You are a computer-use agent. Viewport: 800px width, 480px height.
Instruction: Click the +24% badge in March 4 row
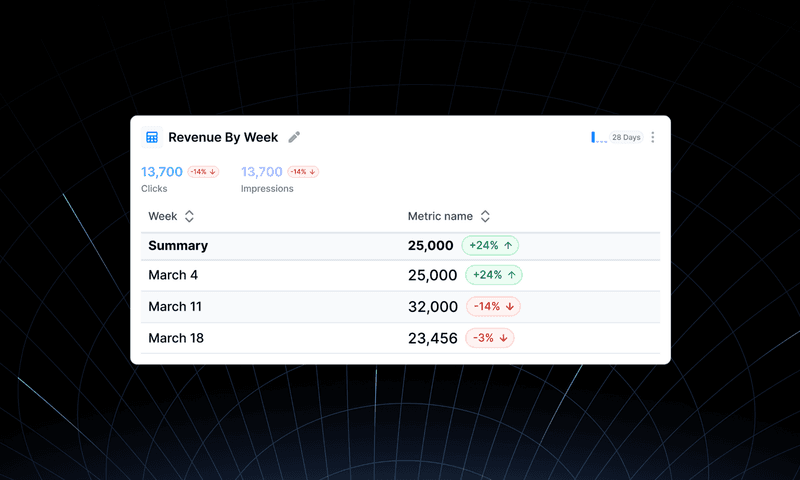pyautogui.click(x=494, y=275)
